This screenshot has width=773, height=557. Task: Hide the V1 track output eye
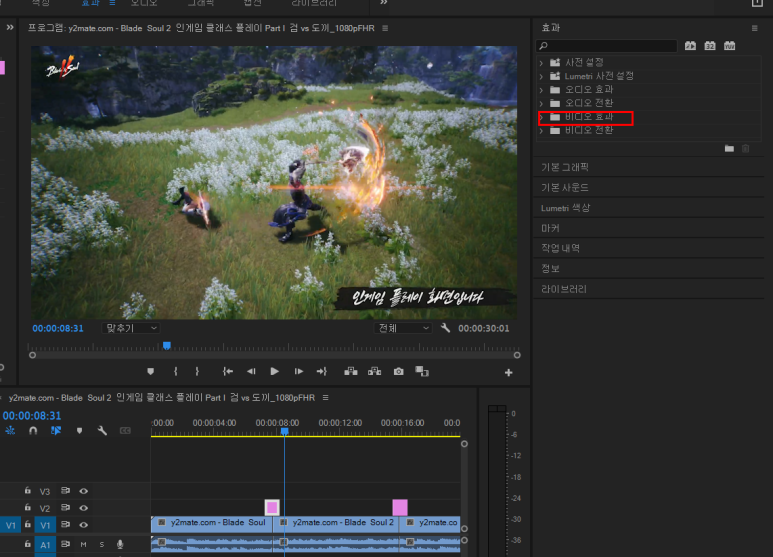84,525
